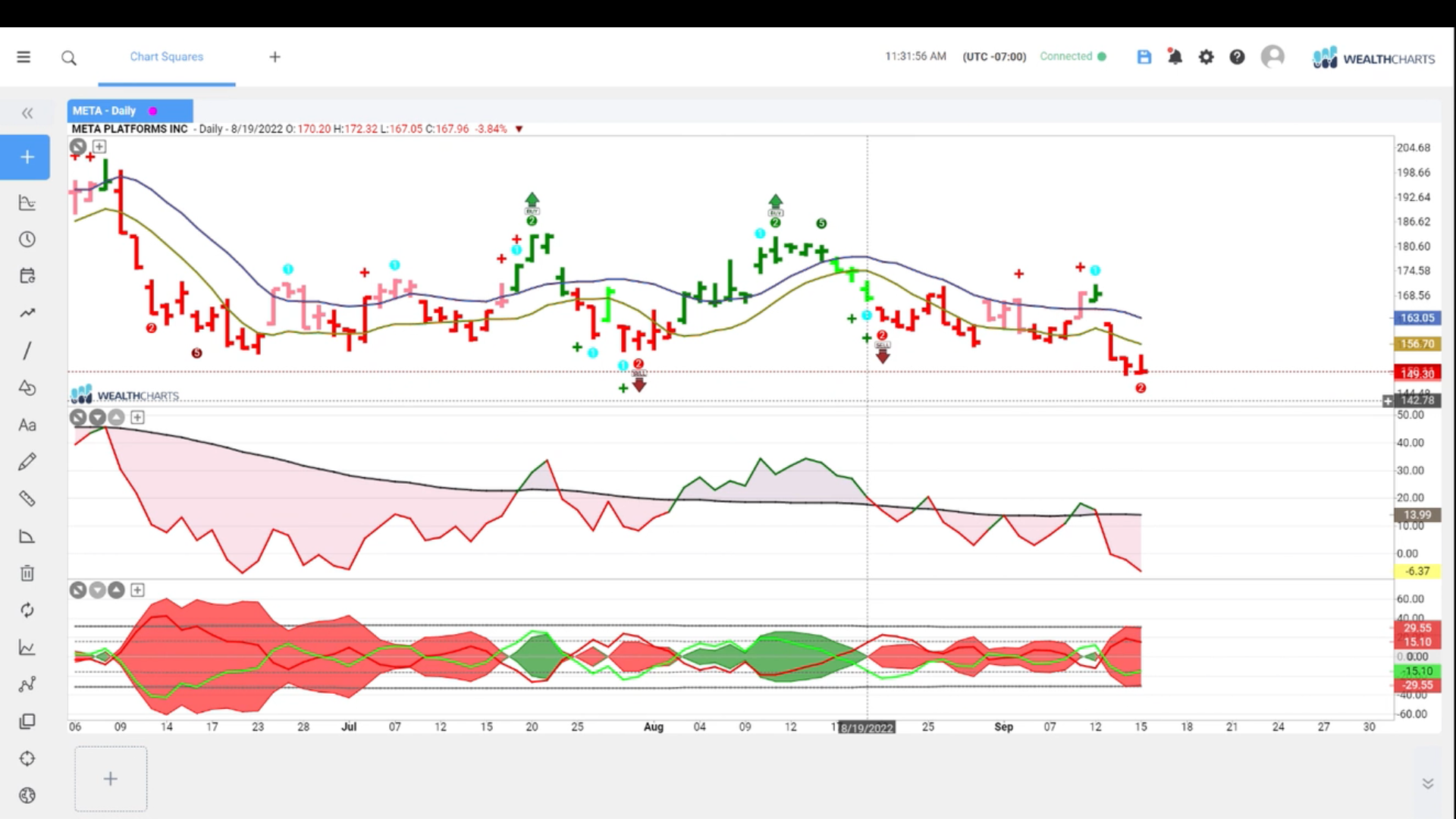The image size is (1456, 819).
Task: Click the plus box in the price pane
Action: (99, 146)
